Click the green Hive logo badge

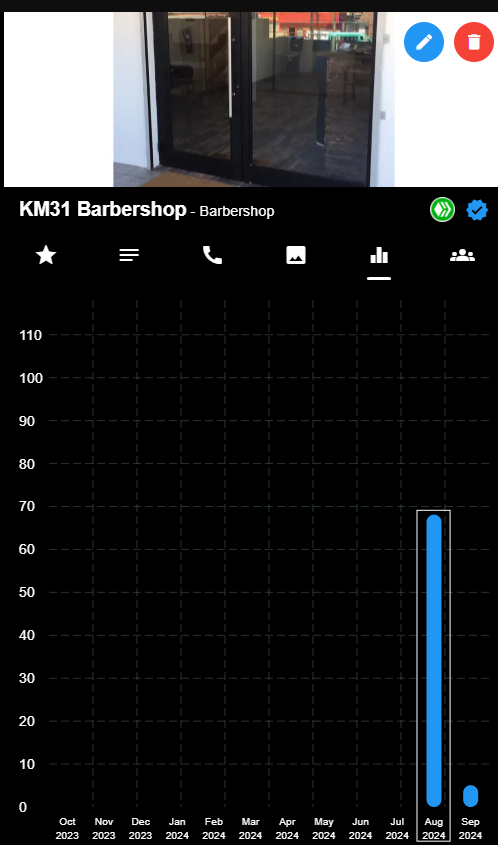[442, 210]
